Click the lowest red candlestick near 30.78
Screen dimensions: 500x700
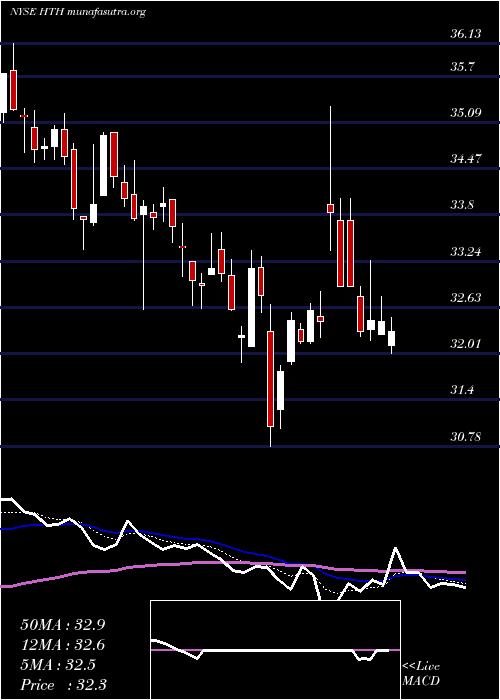click(270, 379)
